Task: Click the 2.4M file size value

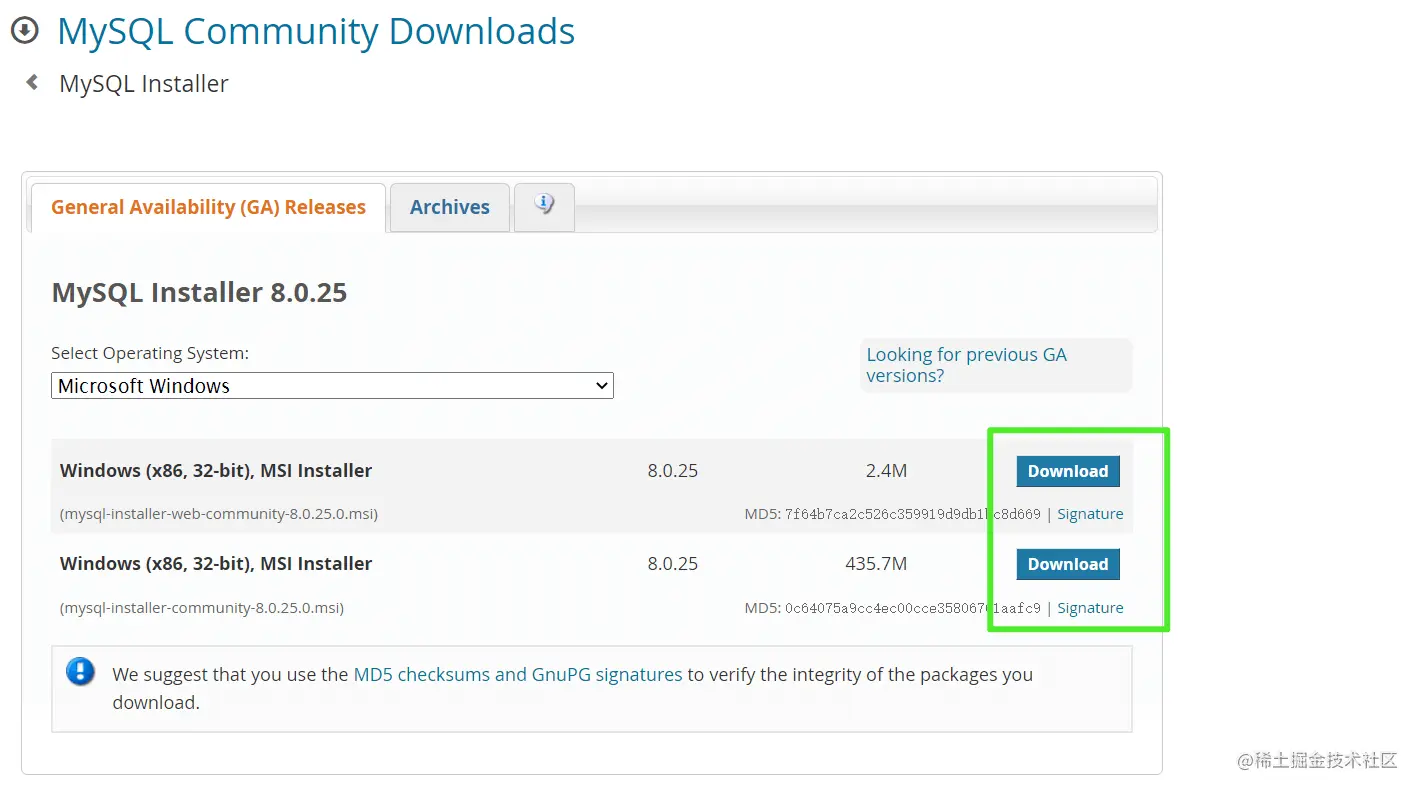Action: coord(886,471)
